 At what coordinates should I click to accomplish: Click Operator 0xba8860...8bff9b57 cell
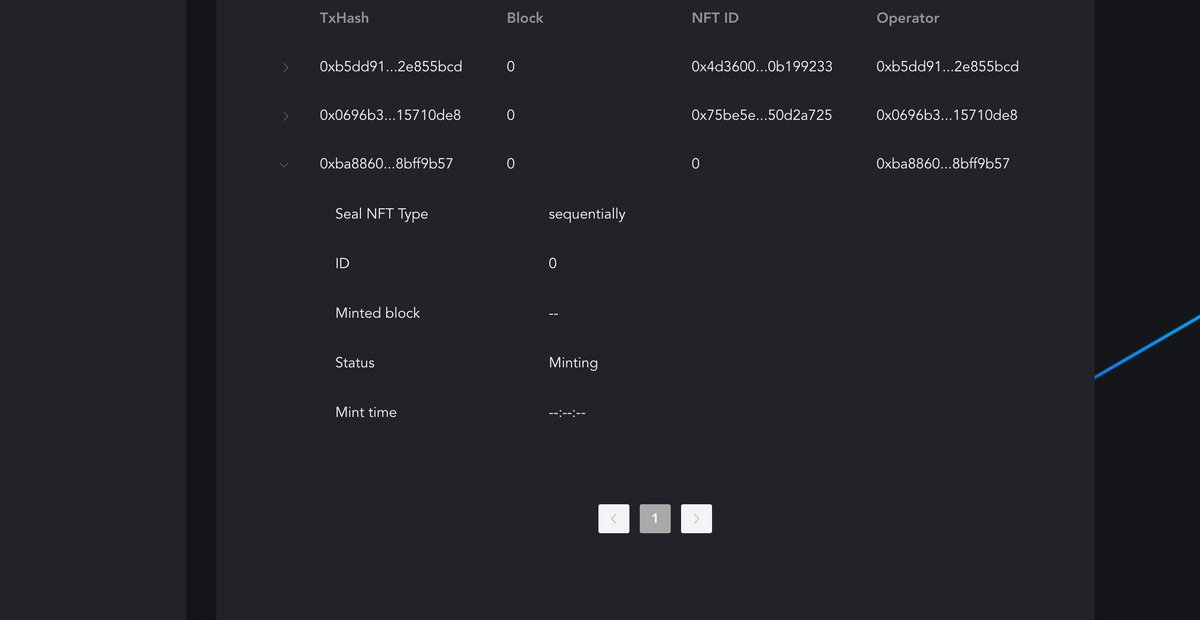(x=943, y=163)
